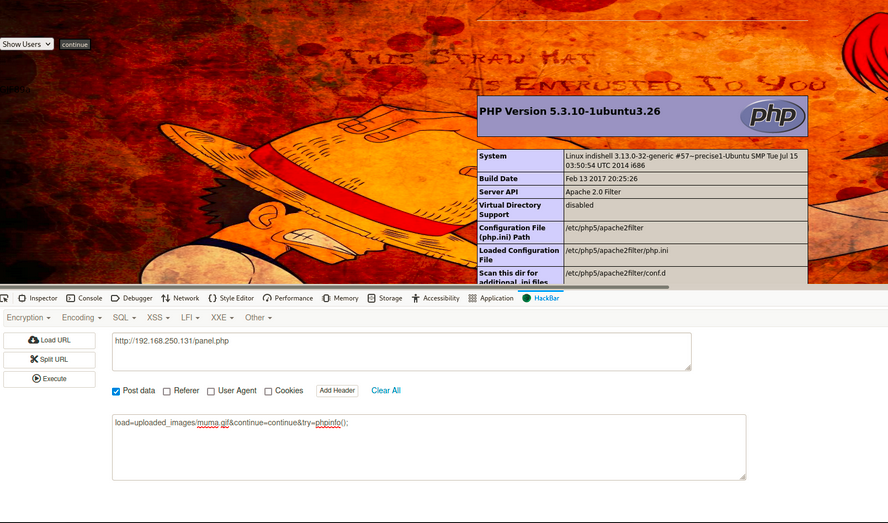The height and width of the screenshot is (523, 888).
Task: Click the Network arrows icon
Action: [x=165, y=298]
